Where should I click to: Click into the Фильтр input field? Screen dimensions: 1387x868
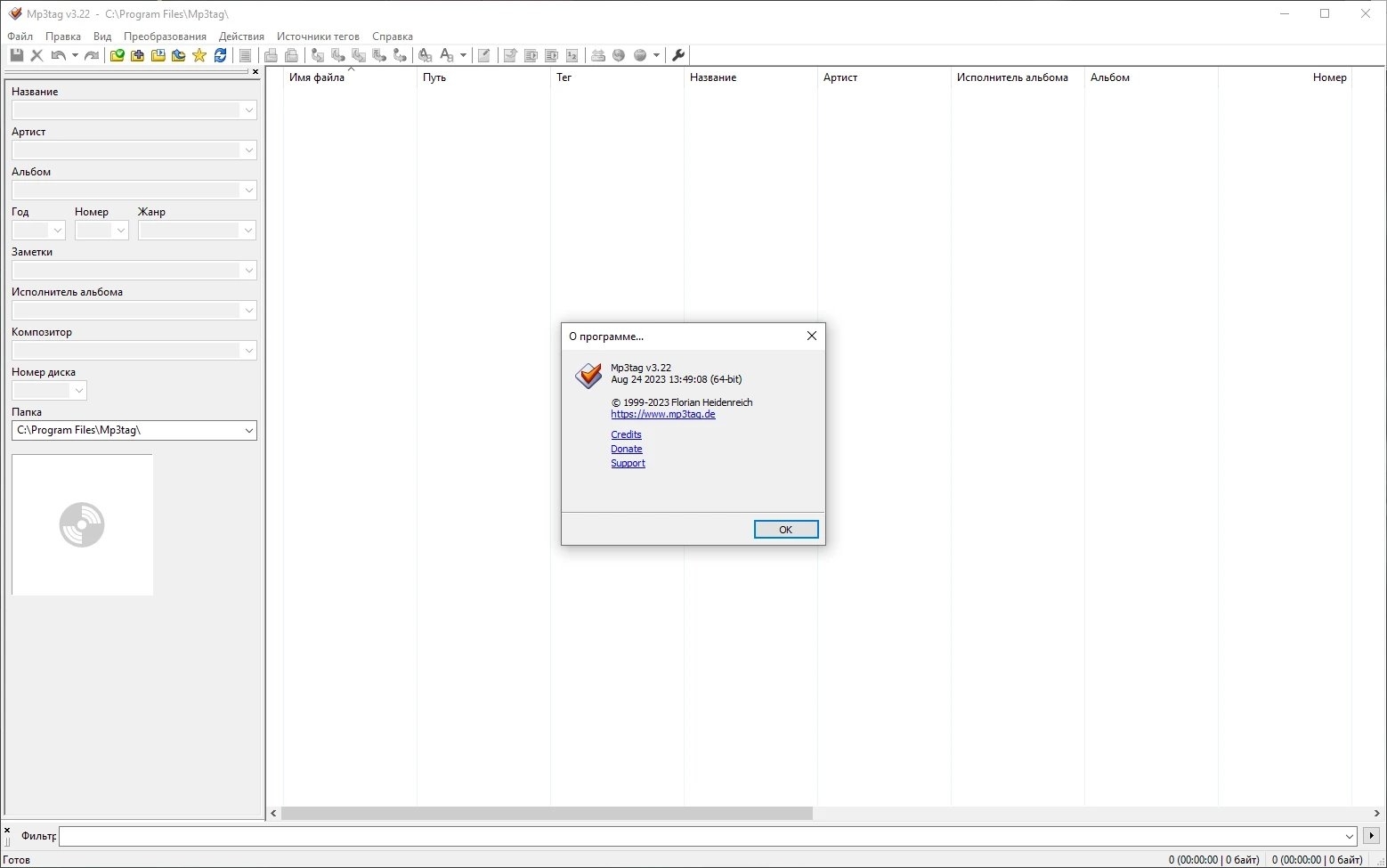point(708,836)
